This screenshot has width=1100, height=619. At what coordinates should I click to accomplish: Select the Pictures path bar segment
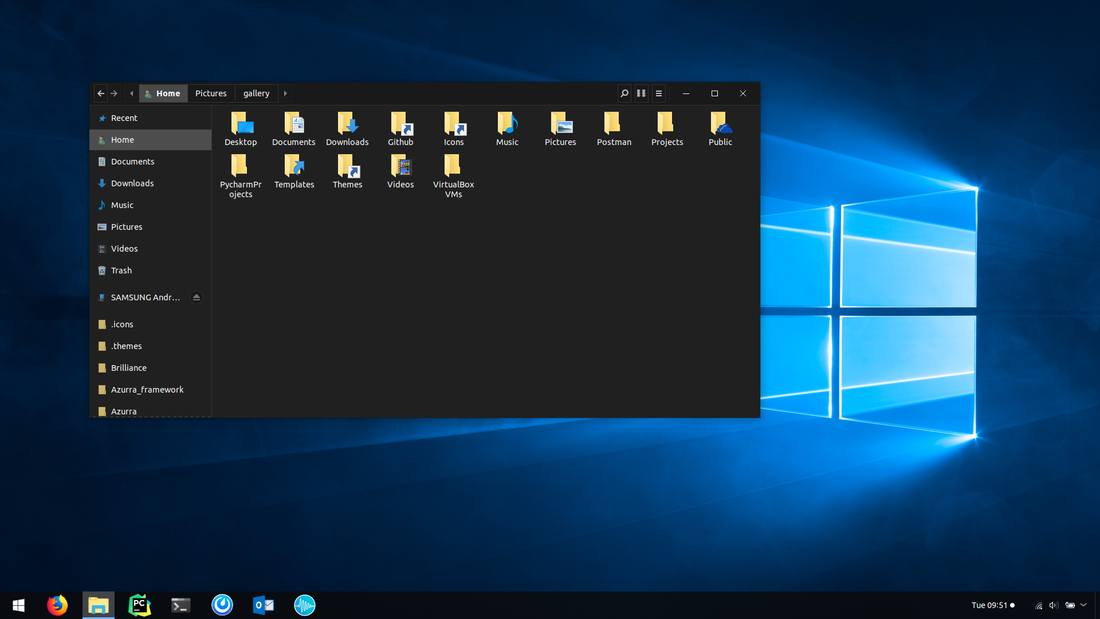click(x=211, y=93)
